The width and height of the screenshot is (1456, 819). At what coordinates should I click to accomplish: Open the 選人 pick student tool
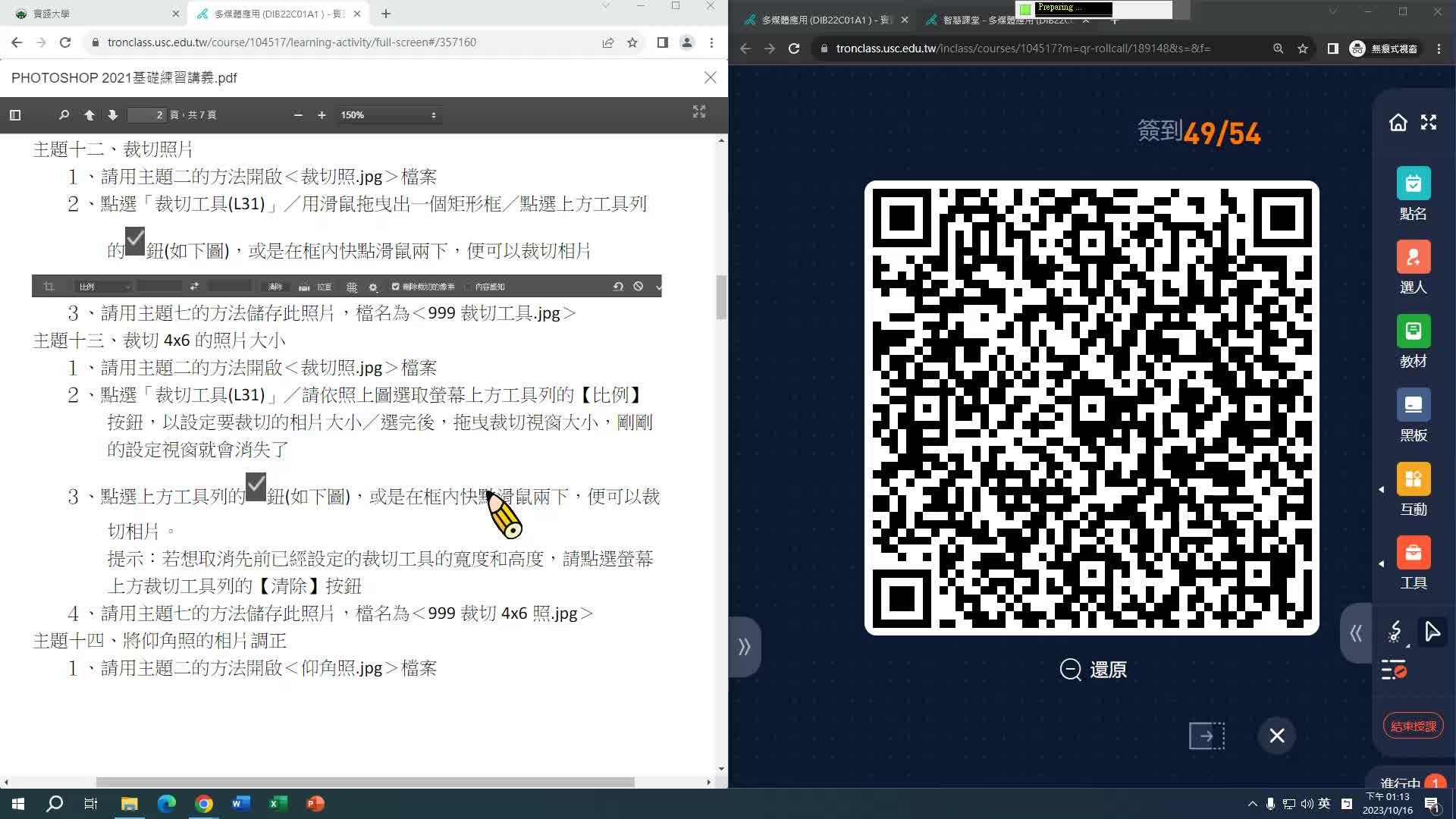(x=1414, y=268)
